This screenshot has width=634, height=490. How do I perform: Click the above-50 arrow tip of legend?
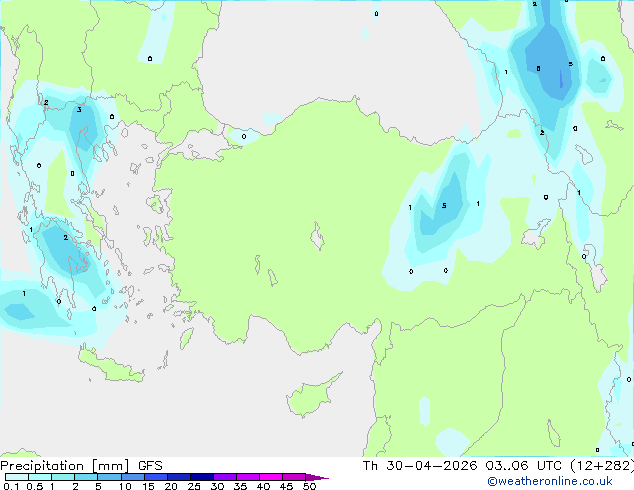tap(317, 477)
